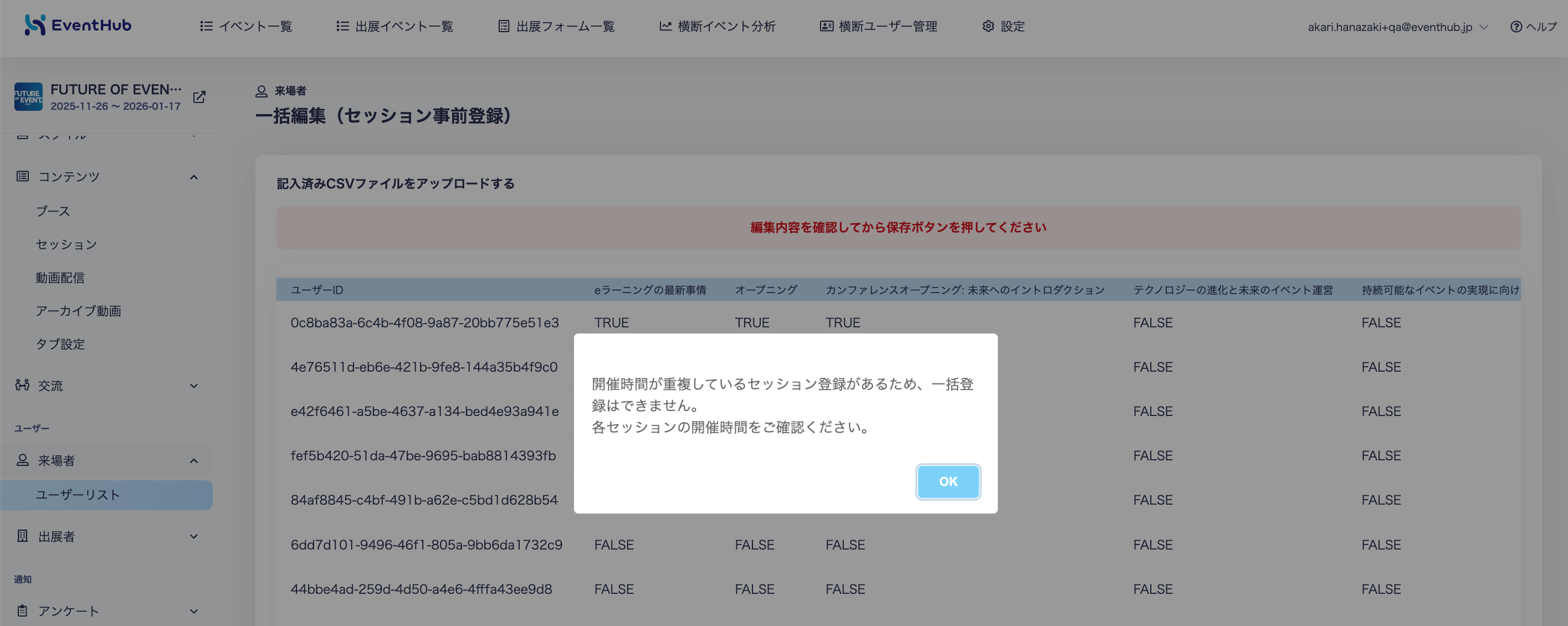Click the EventHub logo

click(78, 25)
